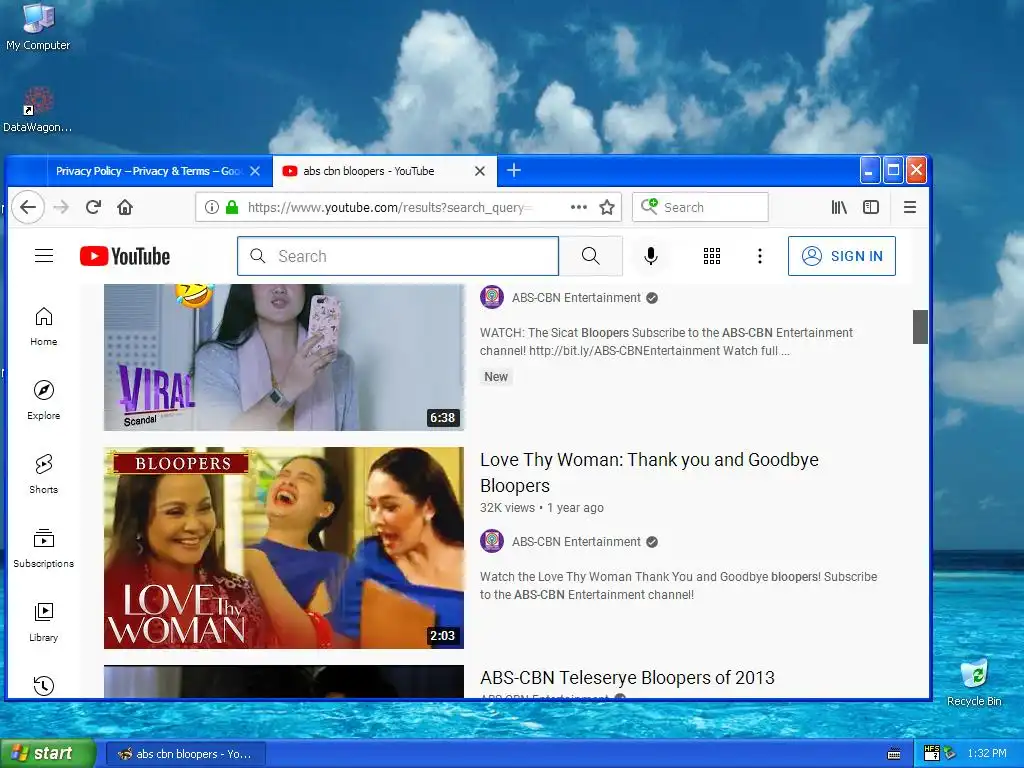
Task: Click the 32K views text
Action: coord(507,508)
